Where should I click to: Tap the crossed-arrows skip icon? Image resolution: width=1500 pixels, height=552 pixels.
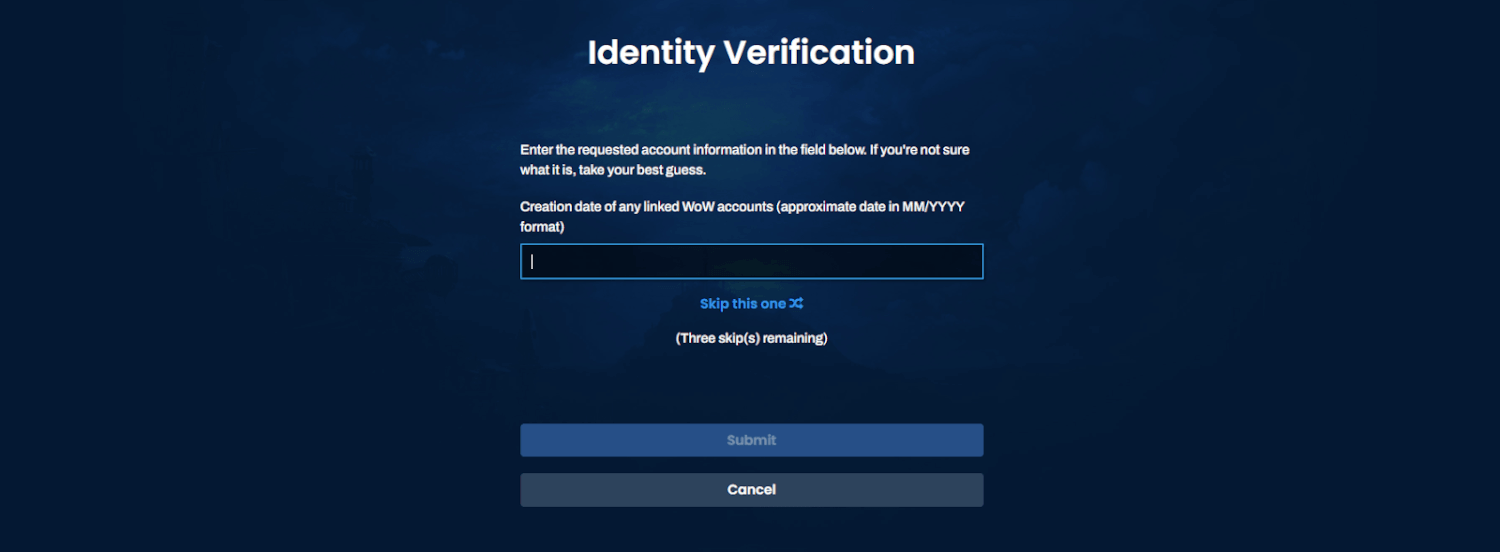click(x=796, y=303)
